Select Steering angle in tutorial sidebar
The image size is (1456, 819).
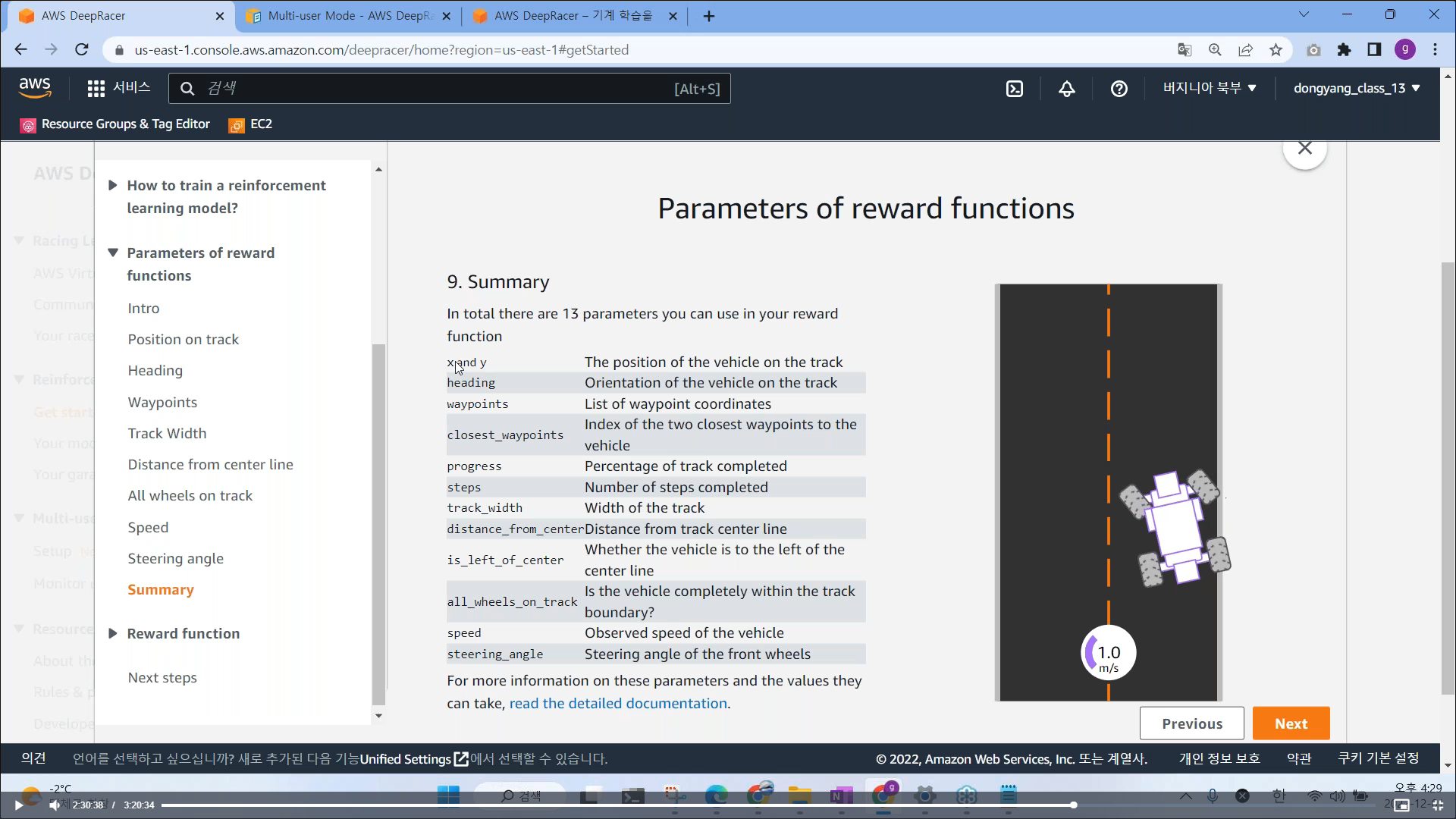pyautogui.click(x=175, y=558)
